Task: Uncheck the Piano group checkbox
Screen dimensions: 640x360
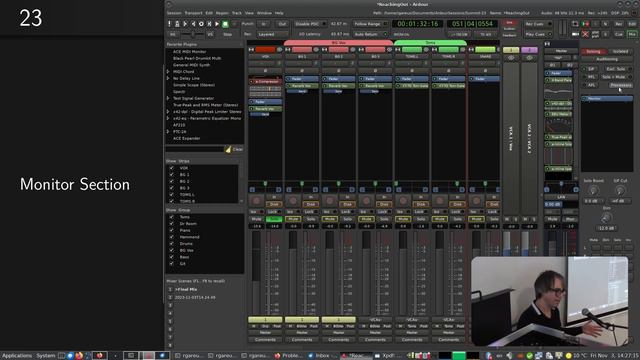Action: [x=171, y=230]
